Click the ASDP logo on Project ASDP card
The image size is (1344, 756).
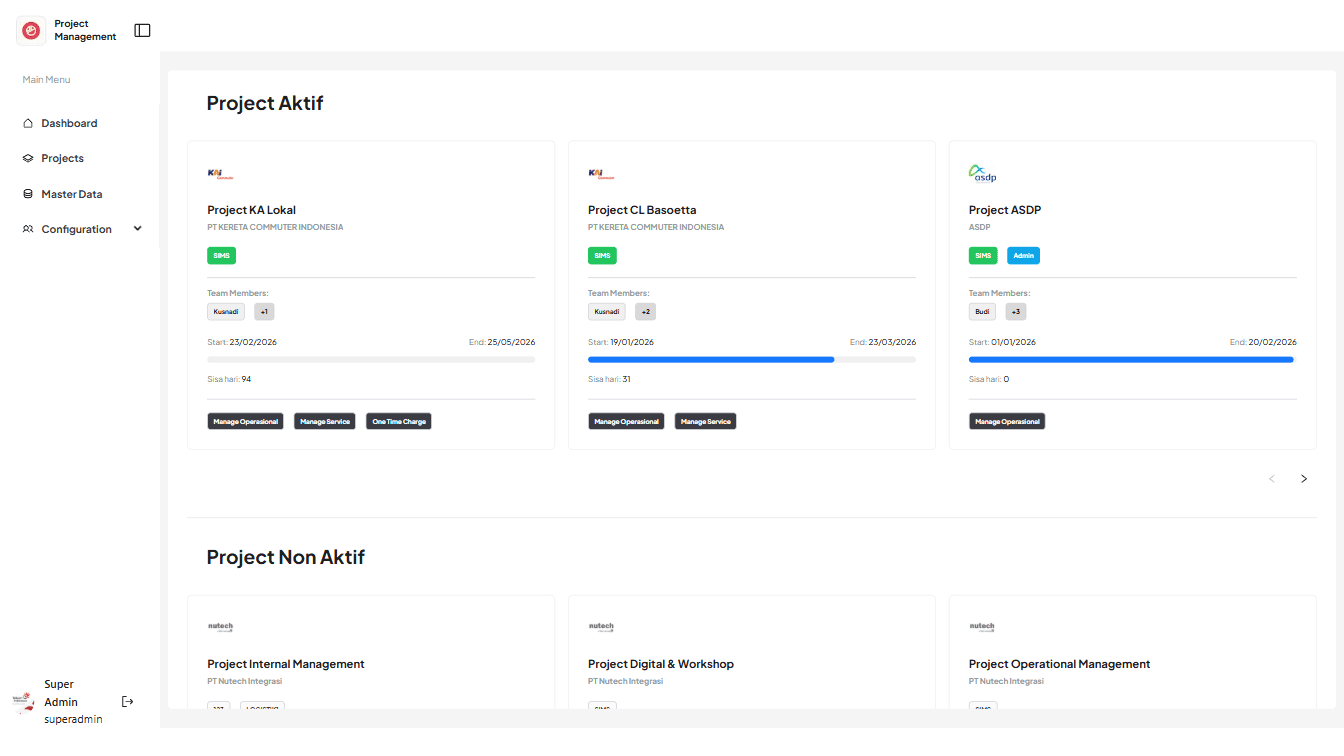click(983, 173)
